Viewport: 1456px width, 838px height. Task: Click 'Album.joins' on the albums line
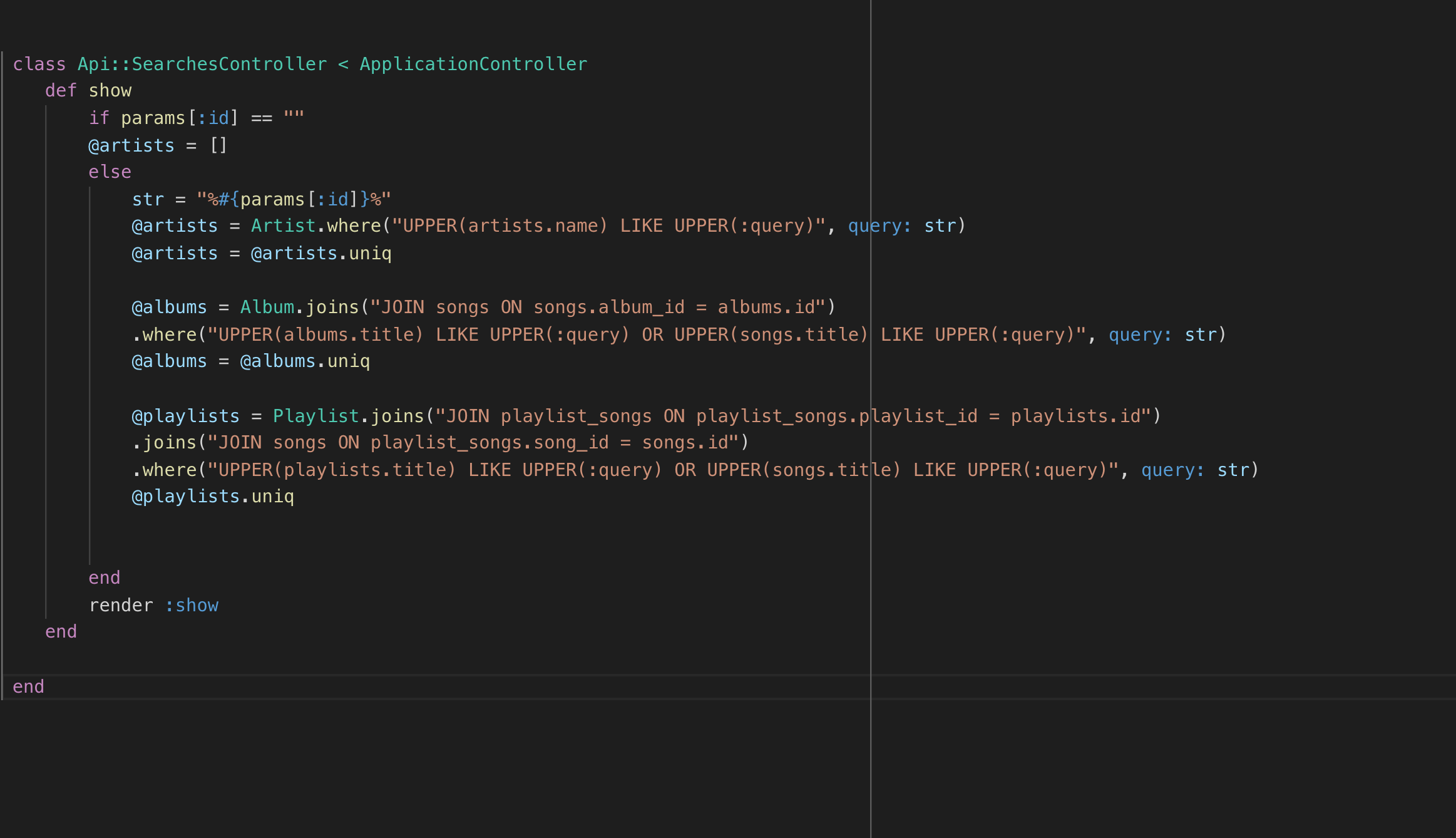pos(300,308)
